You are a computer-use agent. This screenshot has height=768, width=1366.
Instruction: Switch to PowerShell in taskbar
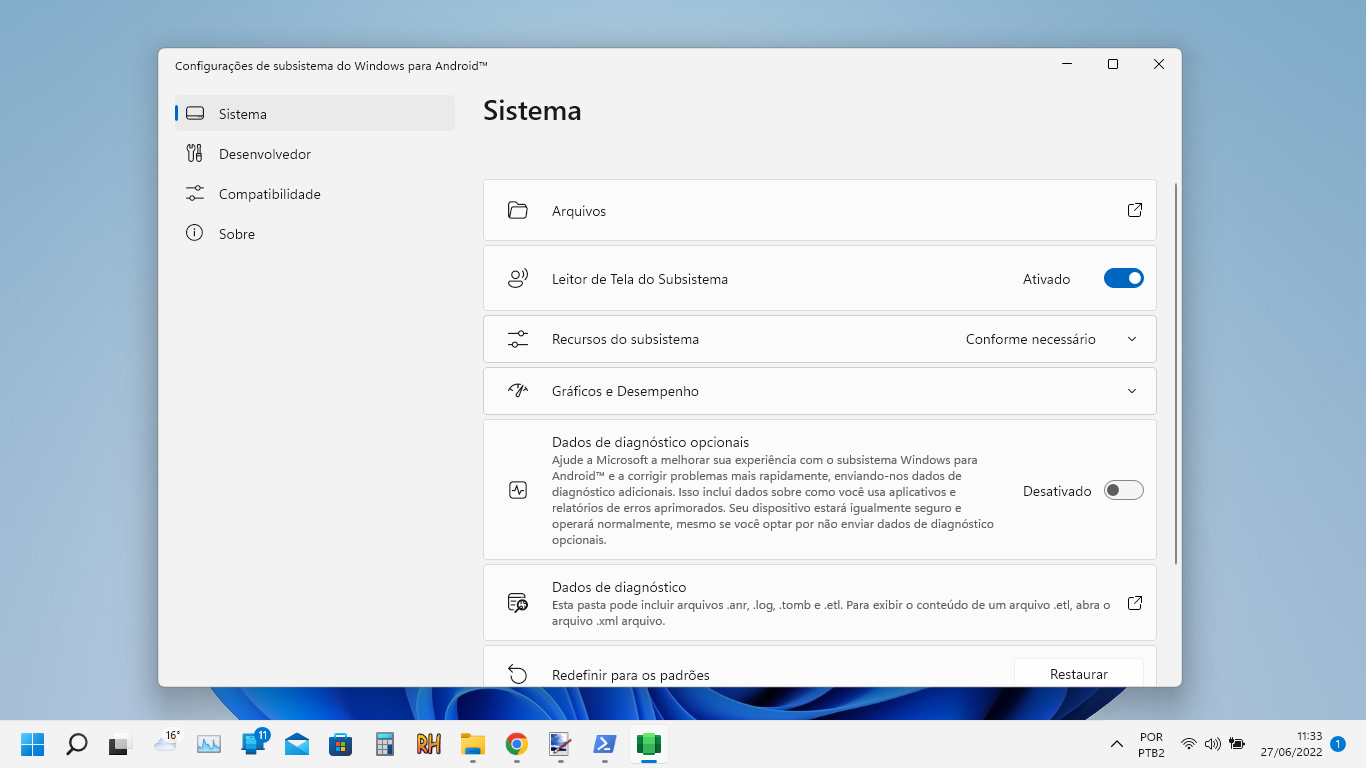604,744
